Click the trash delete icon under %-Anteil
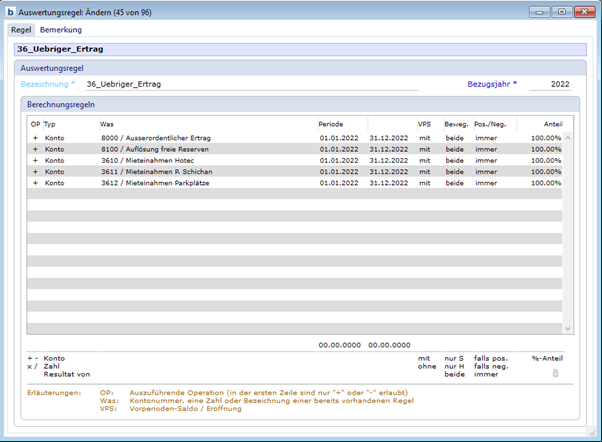The image size is (602, 442). pos(556,373)
